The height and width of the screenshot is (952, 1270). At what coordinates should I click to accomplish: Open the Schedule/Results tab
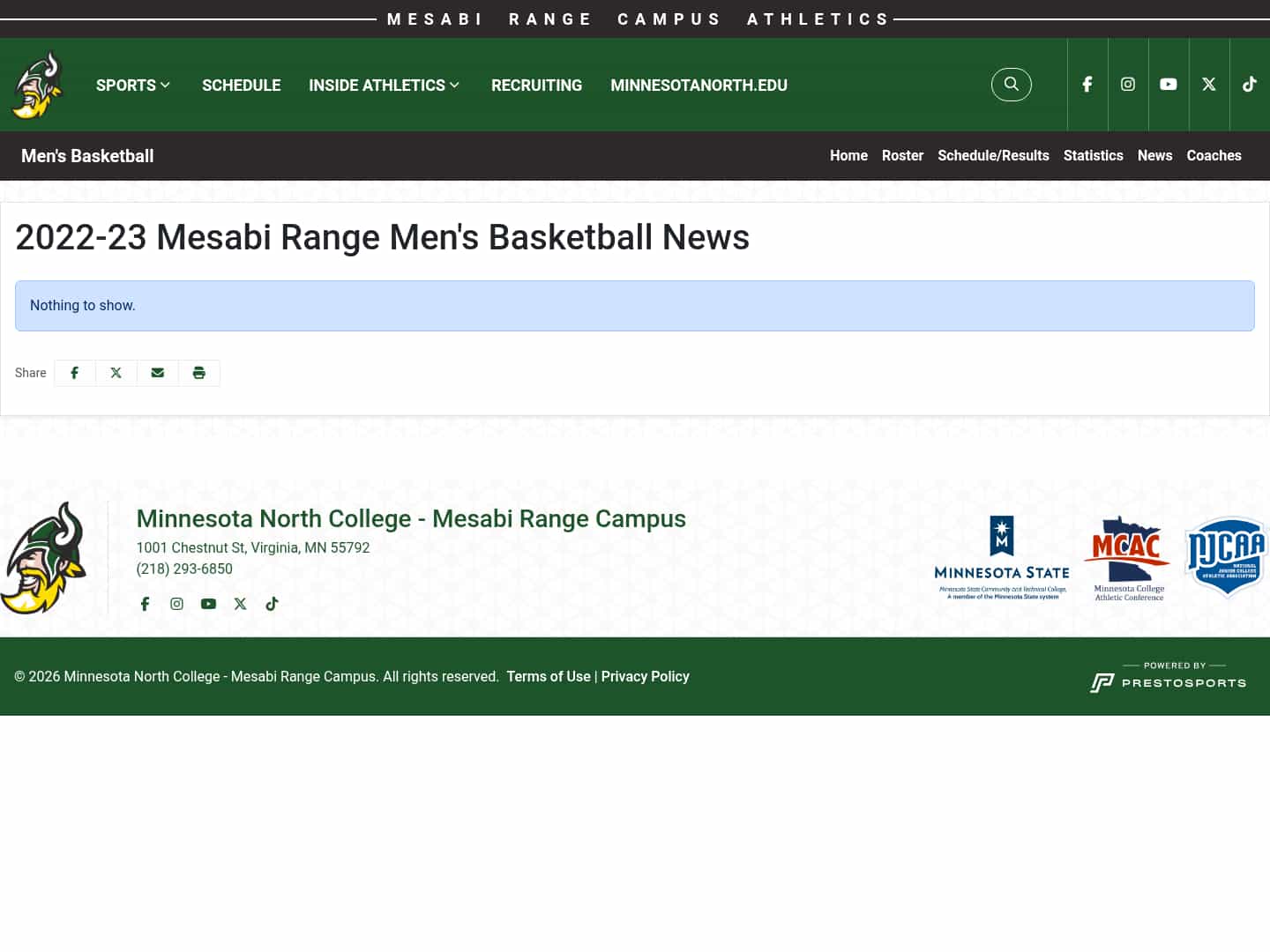[993, 155]
